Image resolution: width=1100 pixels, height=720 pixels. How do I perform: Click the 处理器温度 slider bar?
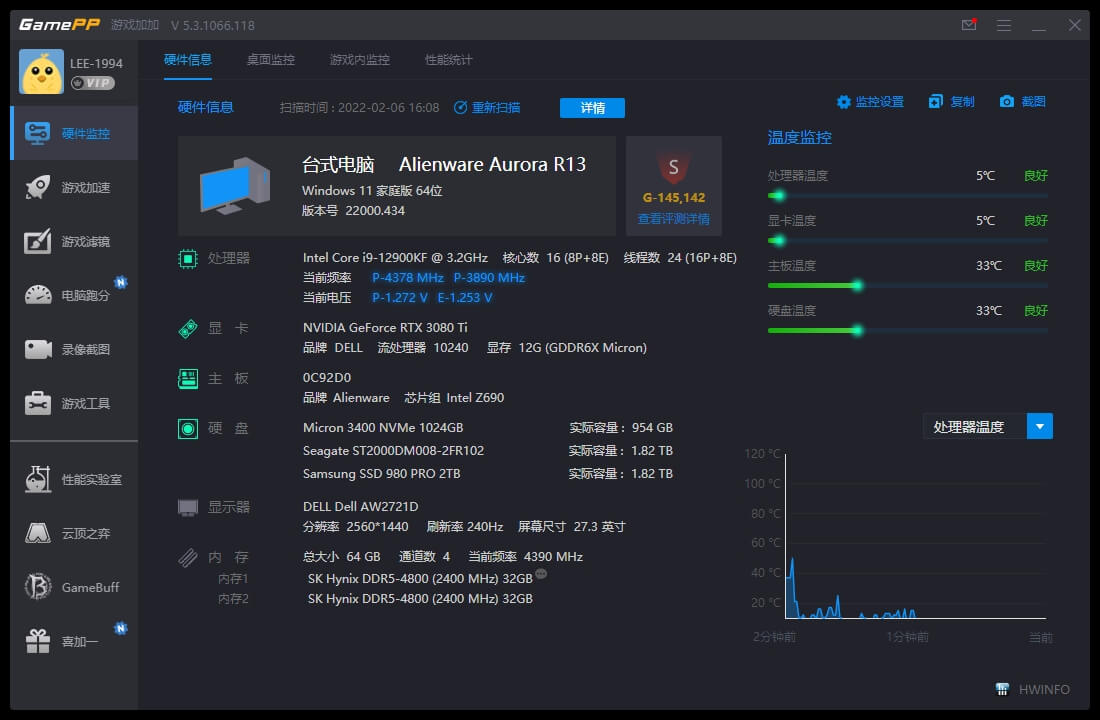(x=908, y=196)
